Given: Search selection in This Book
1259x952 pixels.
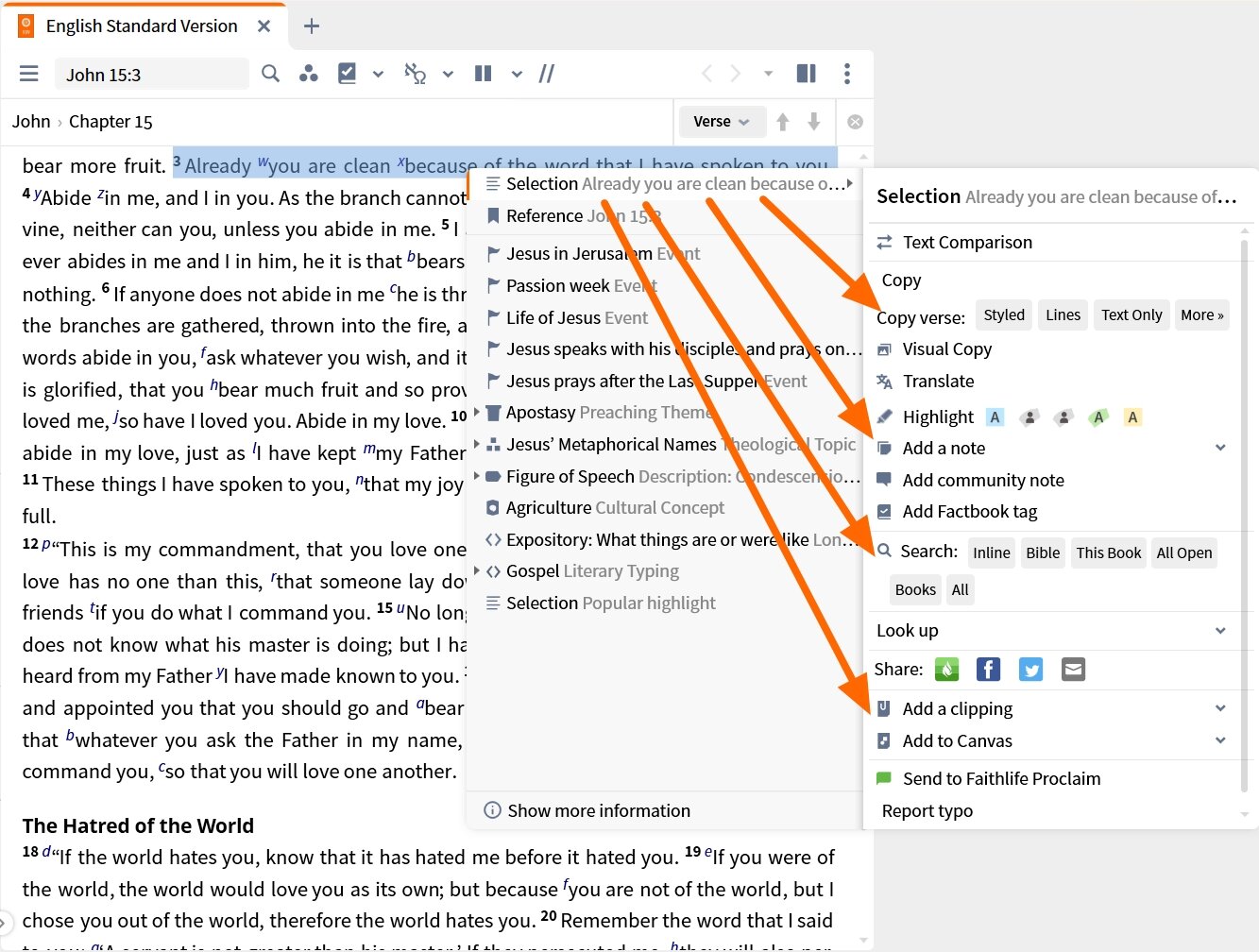Looking at the screenshot, I should coord(1109,553).
